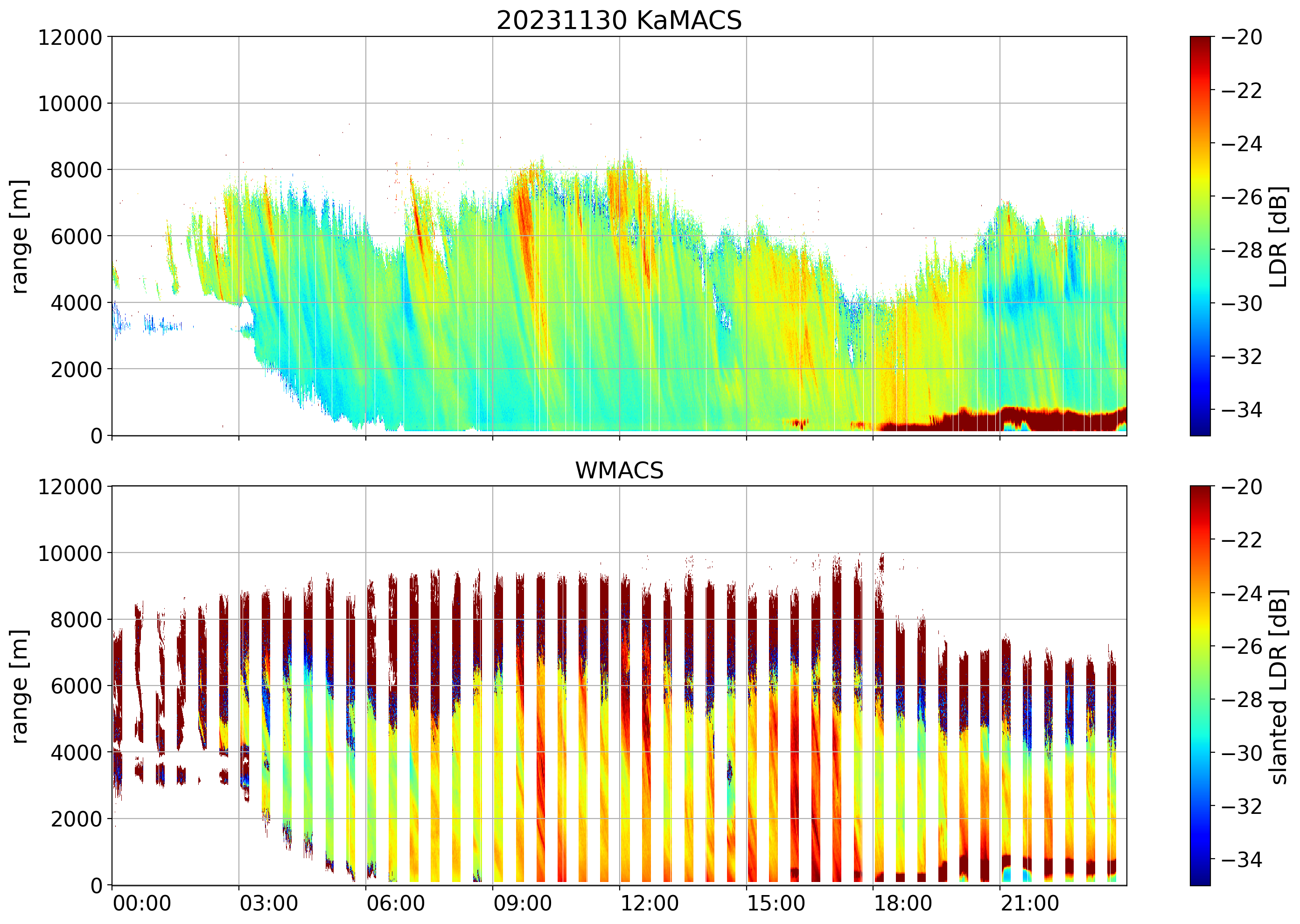Click the 21:00 x-axis tick label
This screenshot has height=924, width=1300.
pos(1030,903)
